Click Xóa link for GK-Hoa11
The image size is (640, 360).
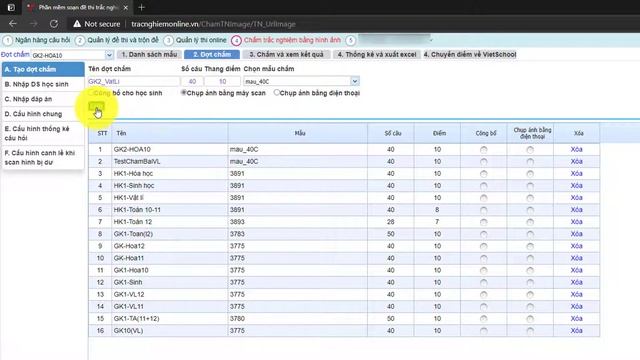[x=576, y=258]
